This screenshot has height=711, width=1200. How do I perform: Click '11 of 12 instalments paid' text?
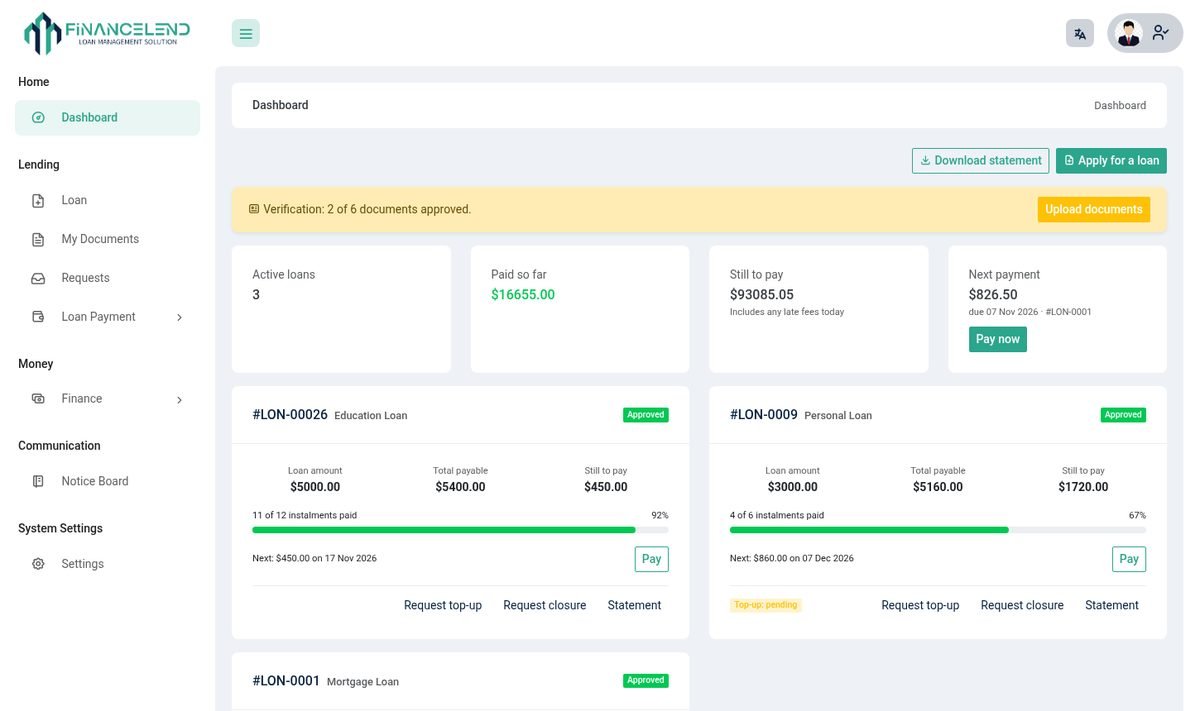coord(304,516)
